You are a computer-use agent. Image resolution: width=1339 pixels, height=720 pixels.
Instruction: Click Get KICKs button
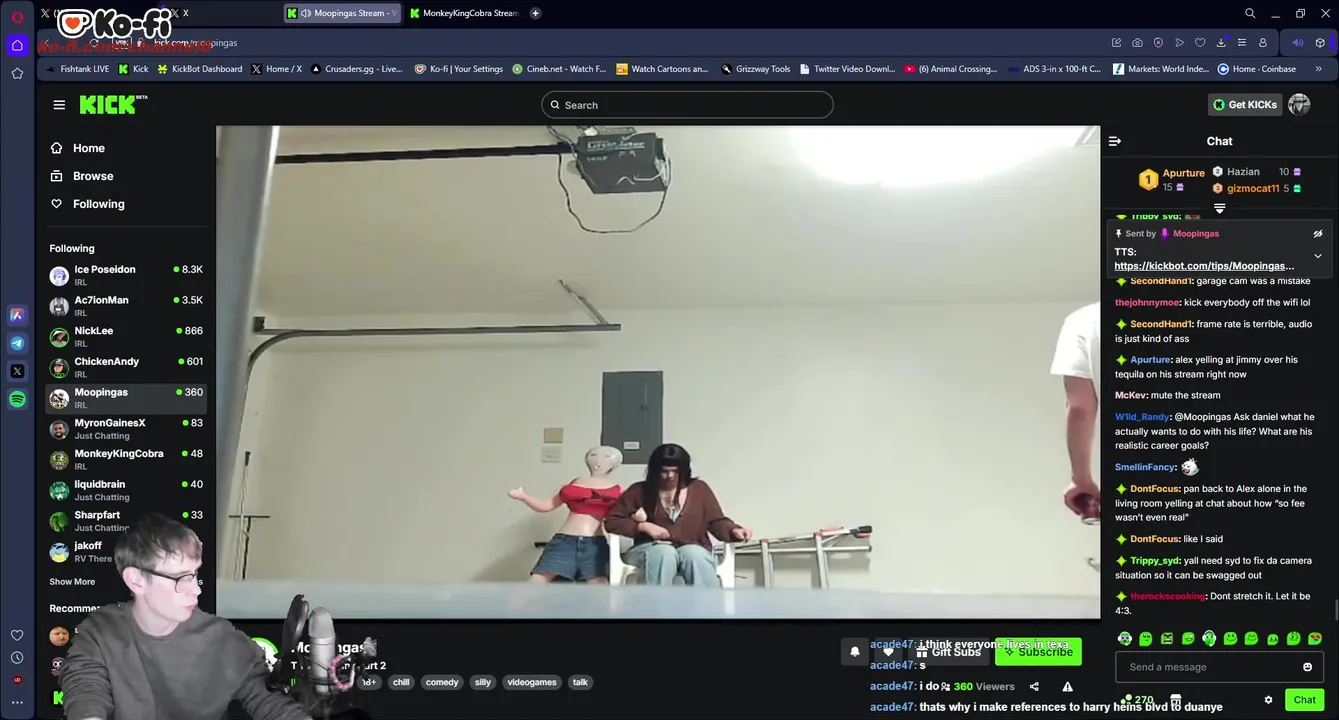point(1243,104)
